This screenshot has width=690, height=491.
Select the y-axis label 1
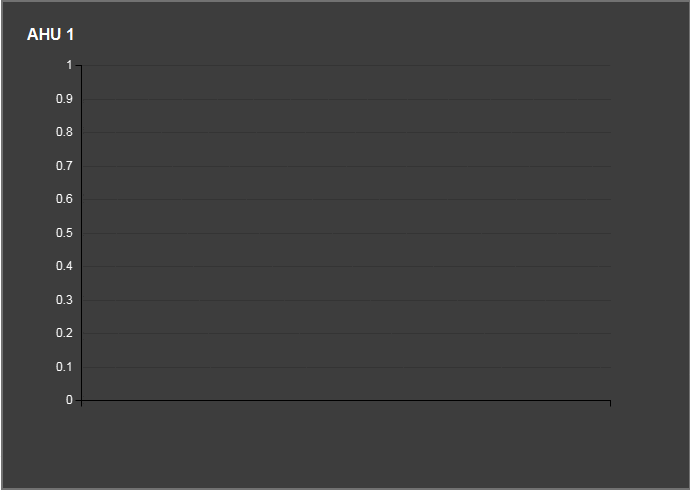tap(69, 65)
